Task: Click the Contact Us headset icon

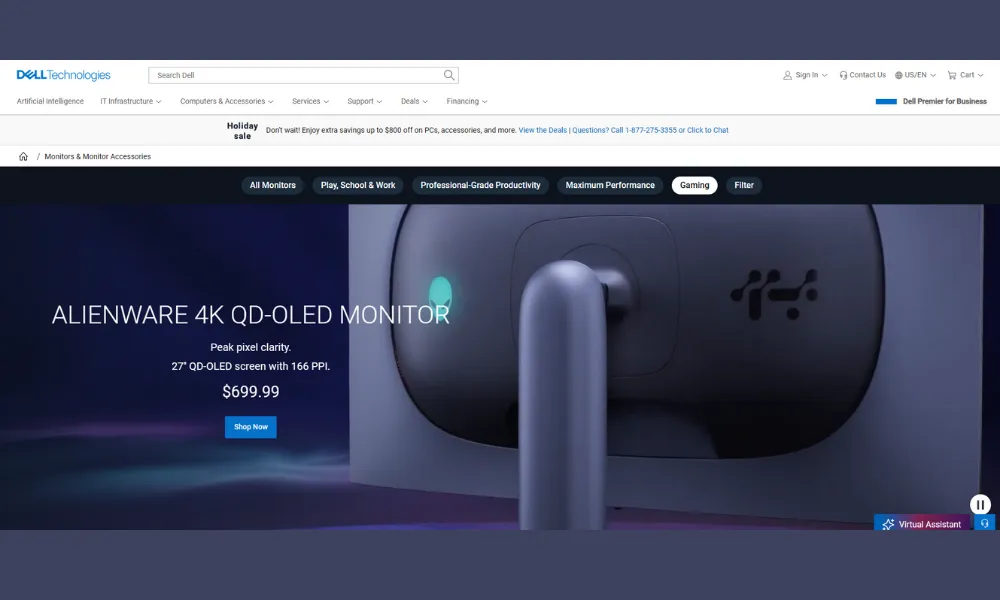Action: (x=843, y=75)
